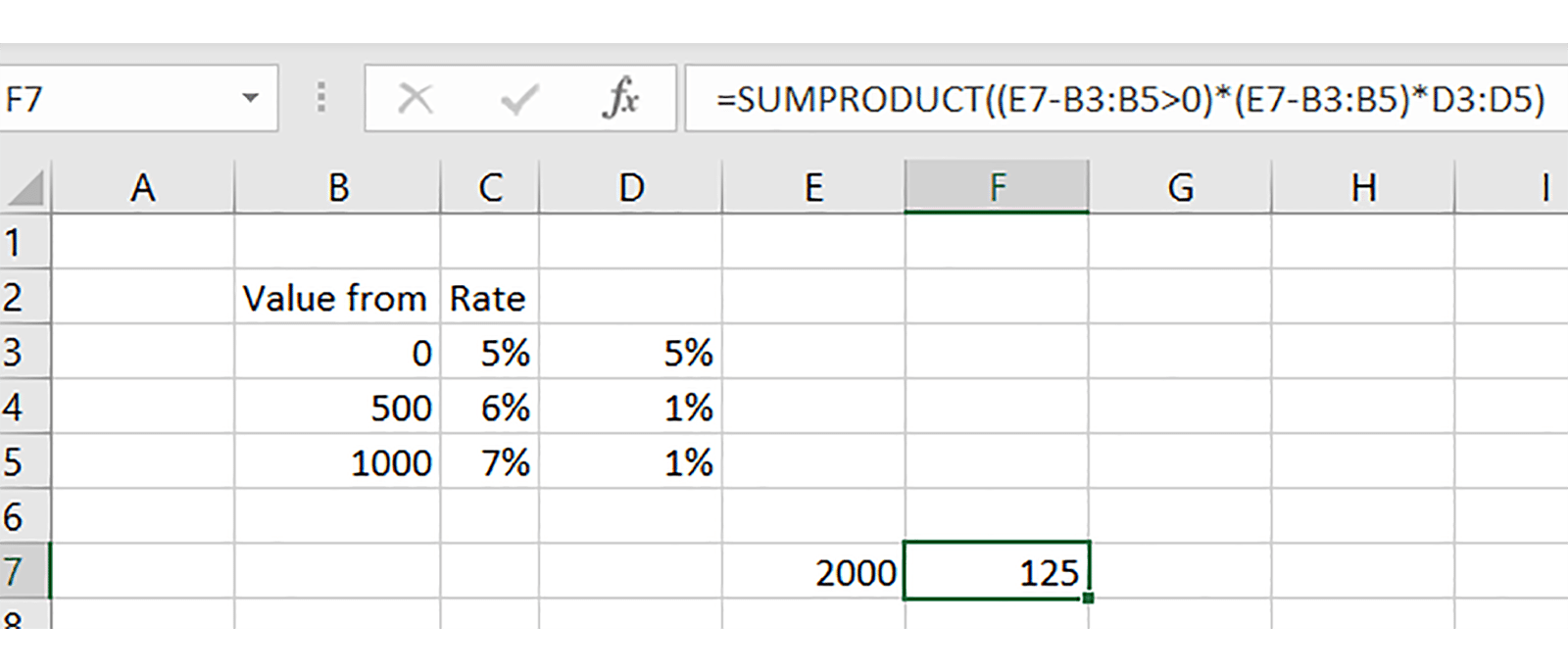The height and width of the screenshot is (672, 1568).
Task: Open the Insert Function fx dialog
Action: point(621,99)
